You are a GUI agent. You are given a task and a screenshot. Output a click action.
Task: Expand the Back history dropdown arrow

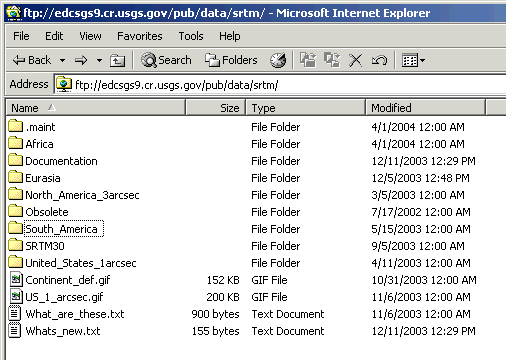point(62,60)
